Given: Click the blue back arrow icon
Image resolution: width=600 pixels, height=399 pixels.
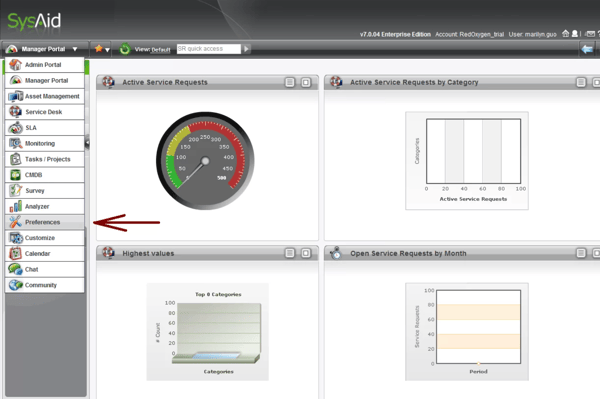Looking at the screenshot, I should click(587, 49).
